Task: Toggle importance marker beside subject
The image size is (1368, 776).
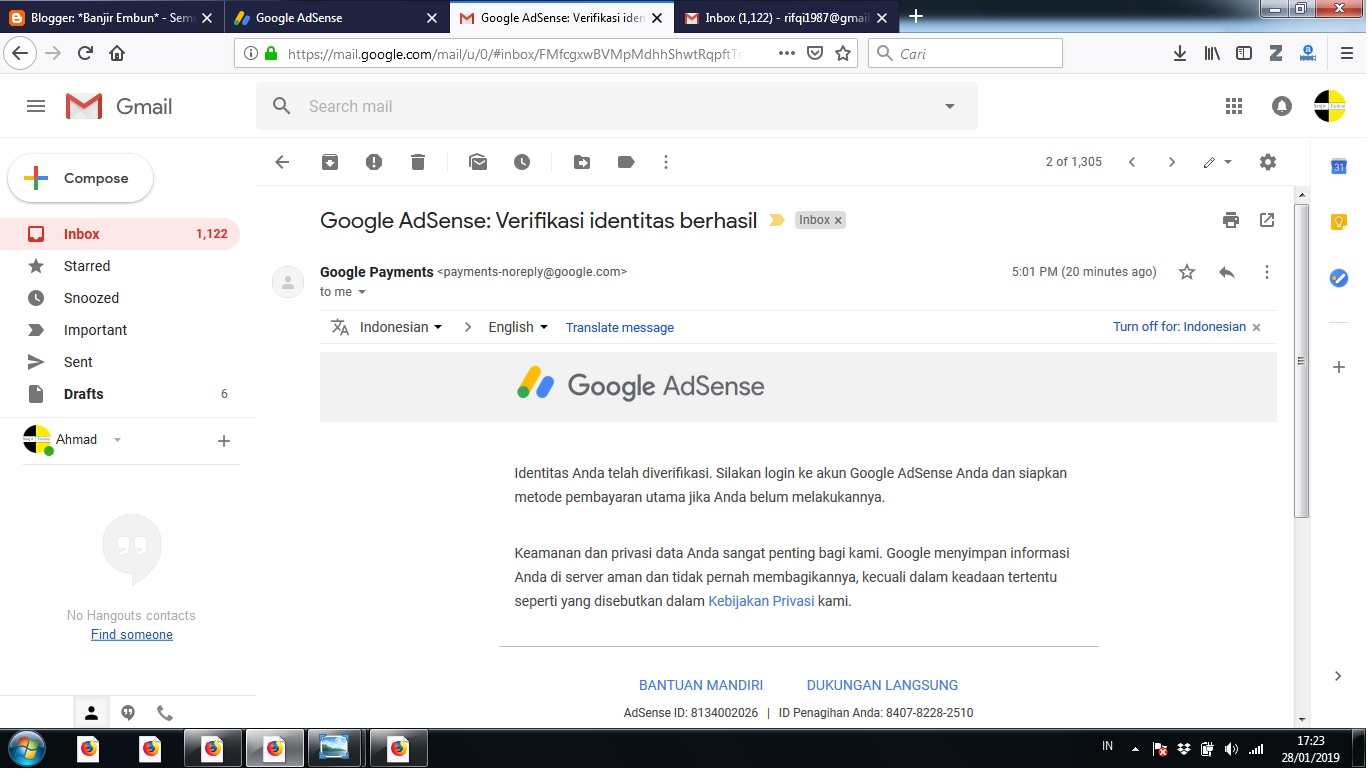Action: 776,220
